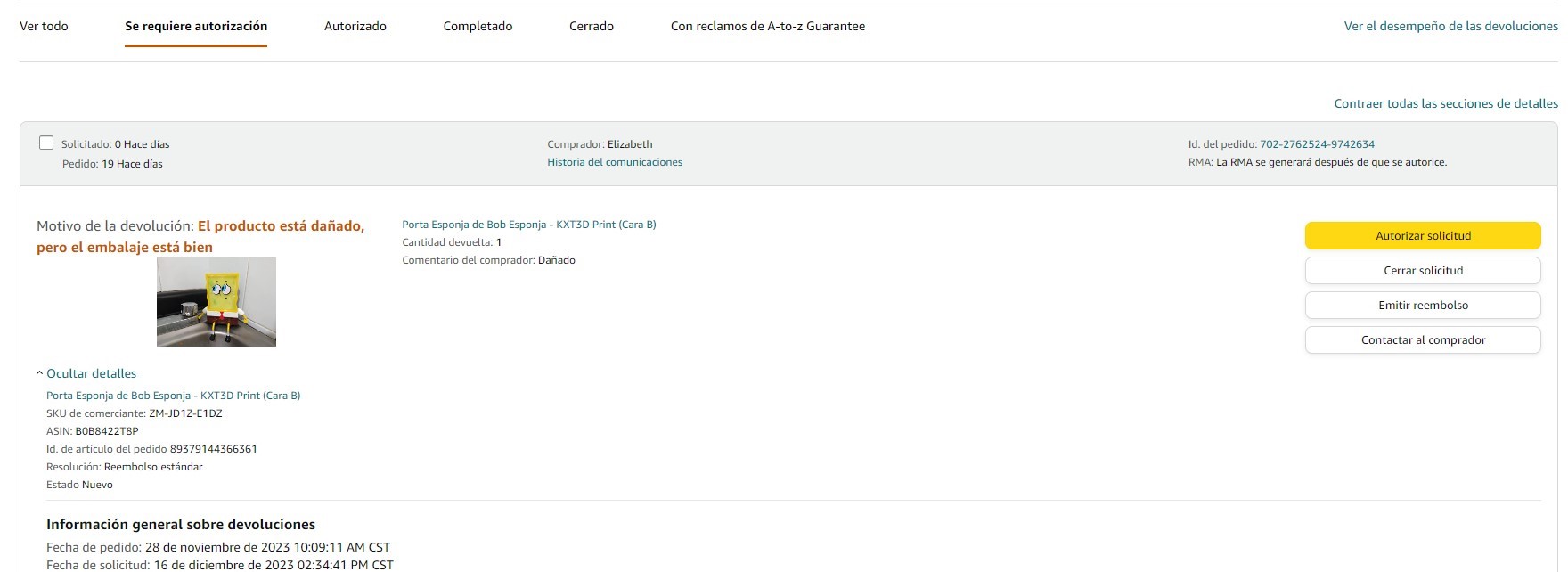The width and height of the screenshot is (1568, 572).
Task: Click the Autorizar solicitud button
Action: (x=1423, y=236)
